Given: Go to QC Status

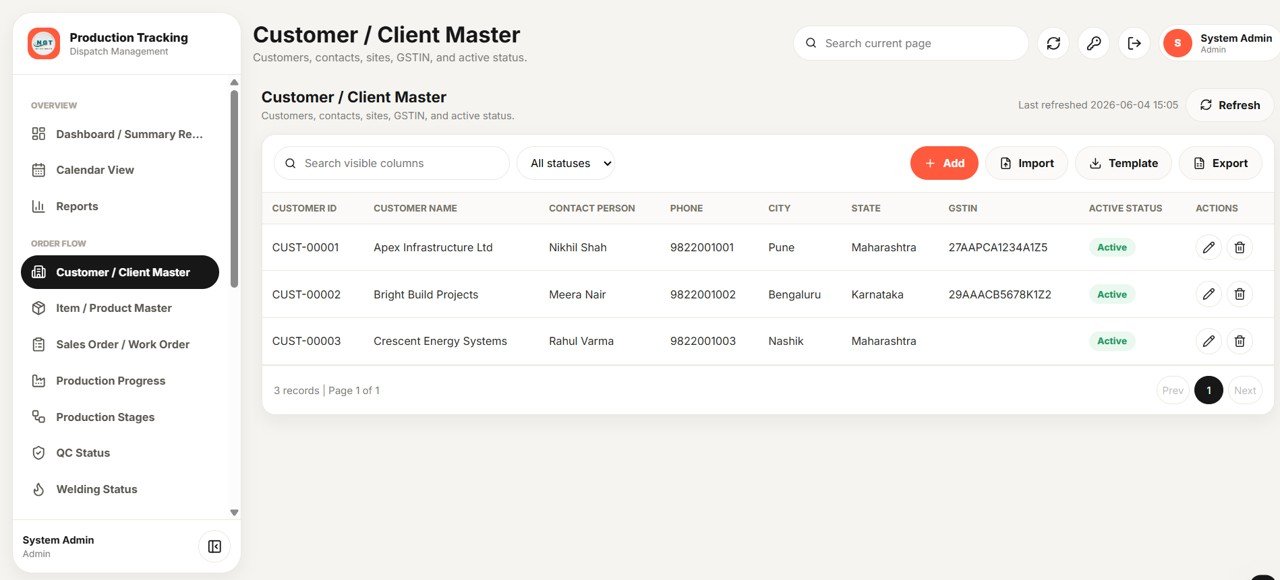Looking at the screenshot, I should coord(120,453).
